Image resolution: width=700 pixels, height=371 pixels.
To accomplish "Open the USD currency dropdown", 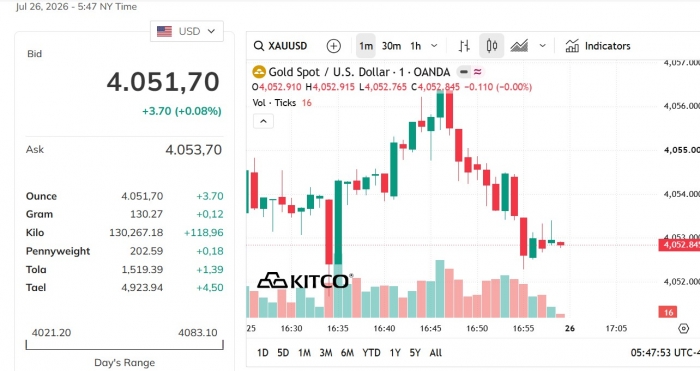I will pyautogui.click(x=187, y=31).
